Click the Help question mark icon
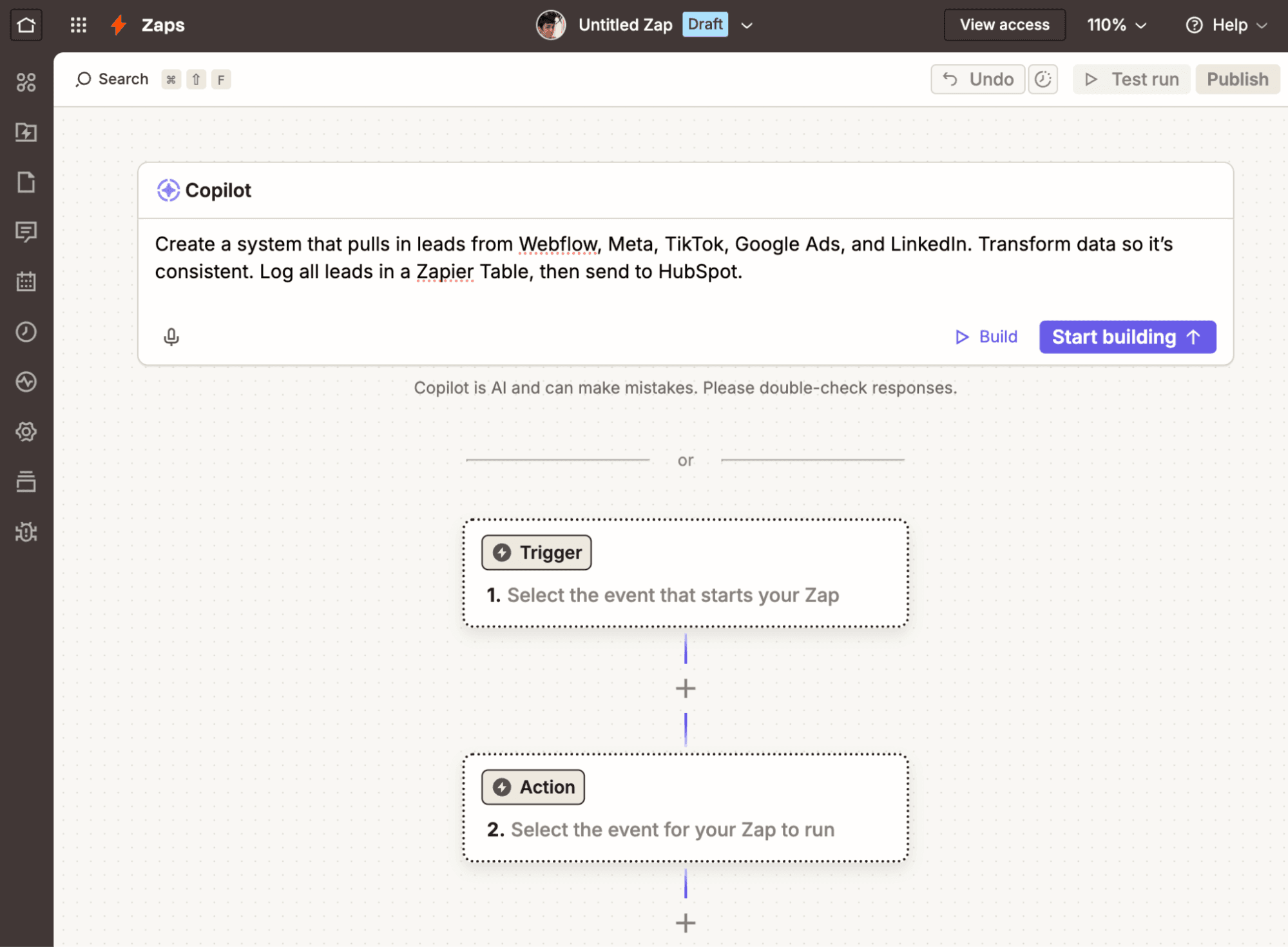Viewport: 1288px width, 947px height. pos(1194,25)
